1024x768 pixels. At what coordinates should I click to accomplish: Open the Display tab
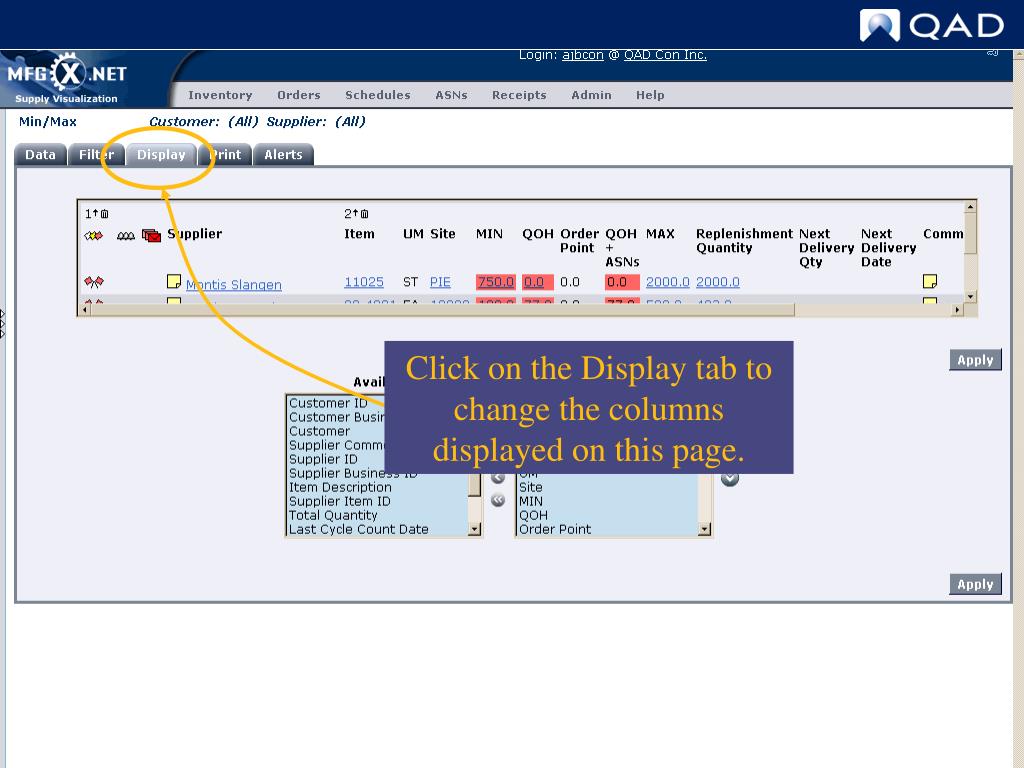(x=161, y=155)
